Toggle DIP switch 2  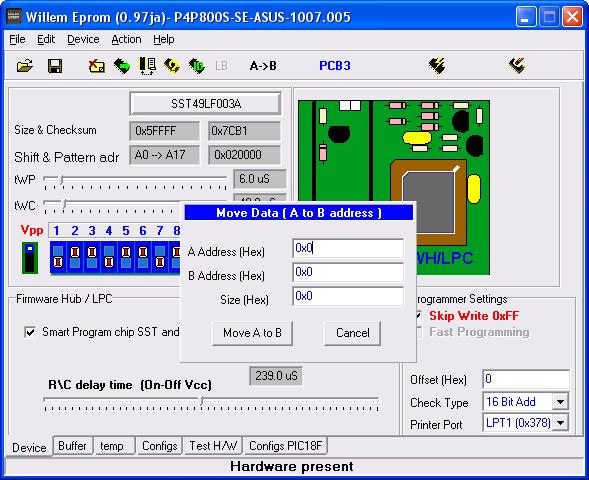click(75, 258)
